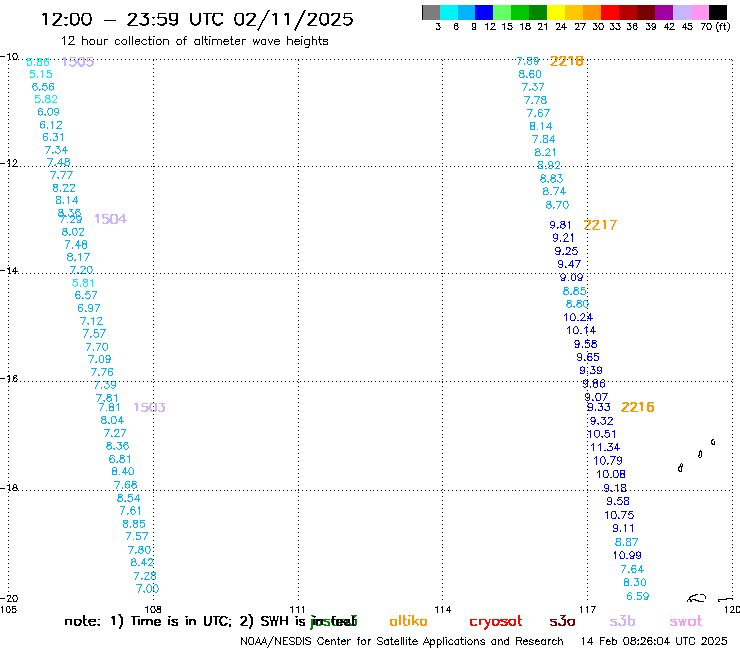Click the s3b pass number '1505'
This screenshot has height=650, width=740.
pos(78,62)
